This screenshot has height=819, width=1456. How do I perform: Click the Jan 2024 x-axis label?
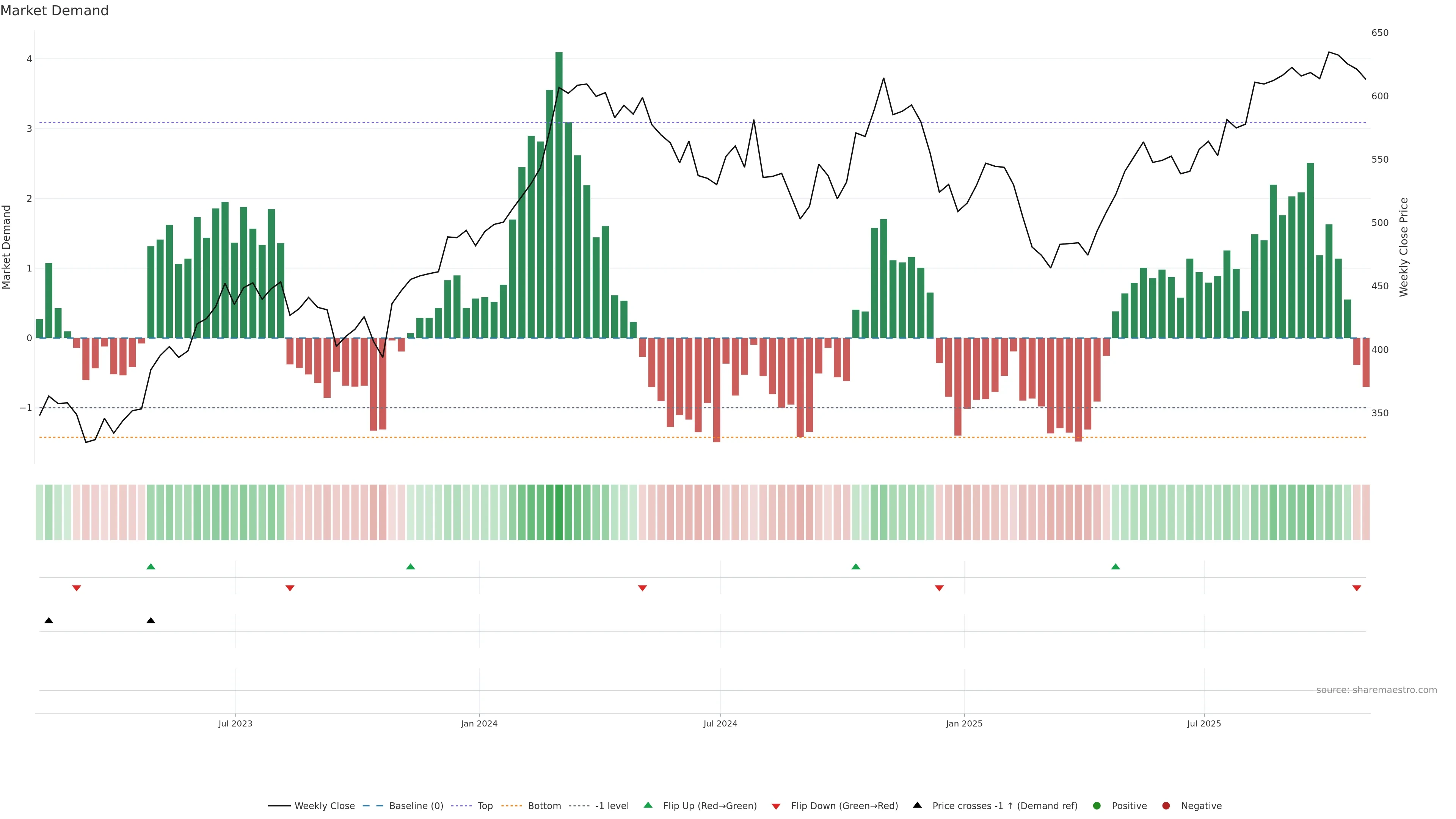pyautogui.click(x=479, y=723)
